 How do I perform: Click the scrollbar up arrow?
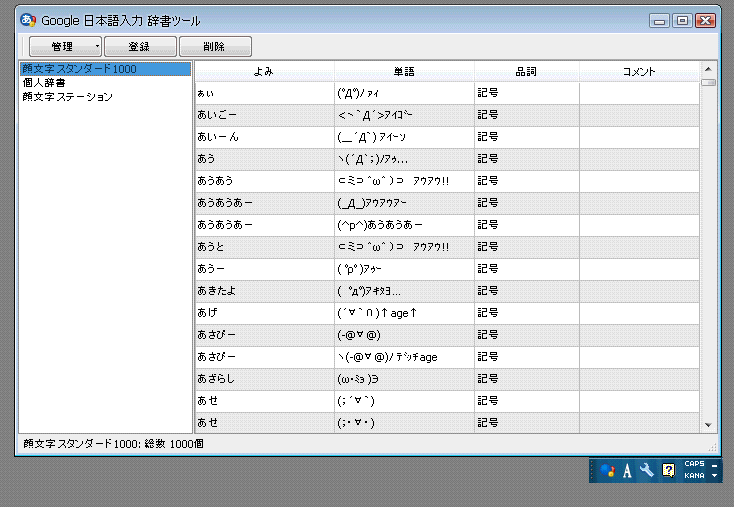(x=708, y=69)
